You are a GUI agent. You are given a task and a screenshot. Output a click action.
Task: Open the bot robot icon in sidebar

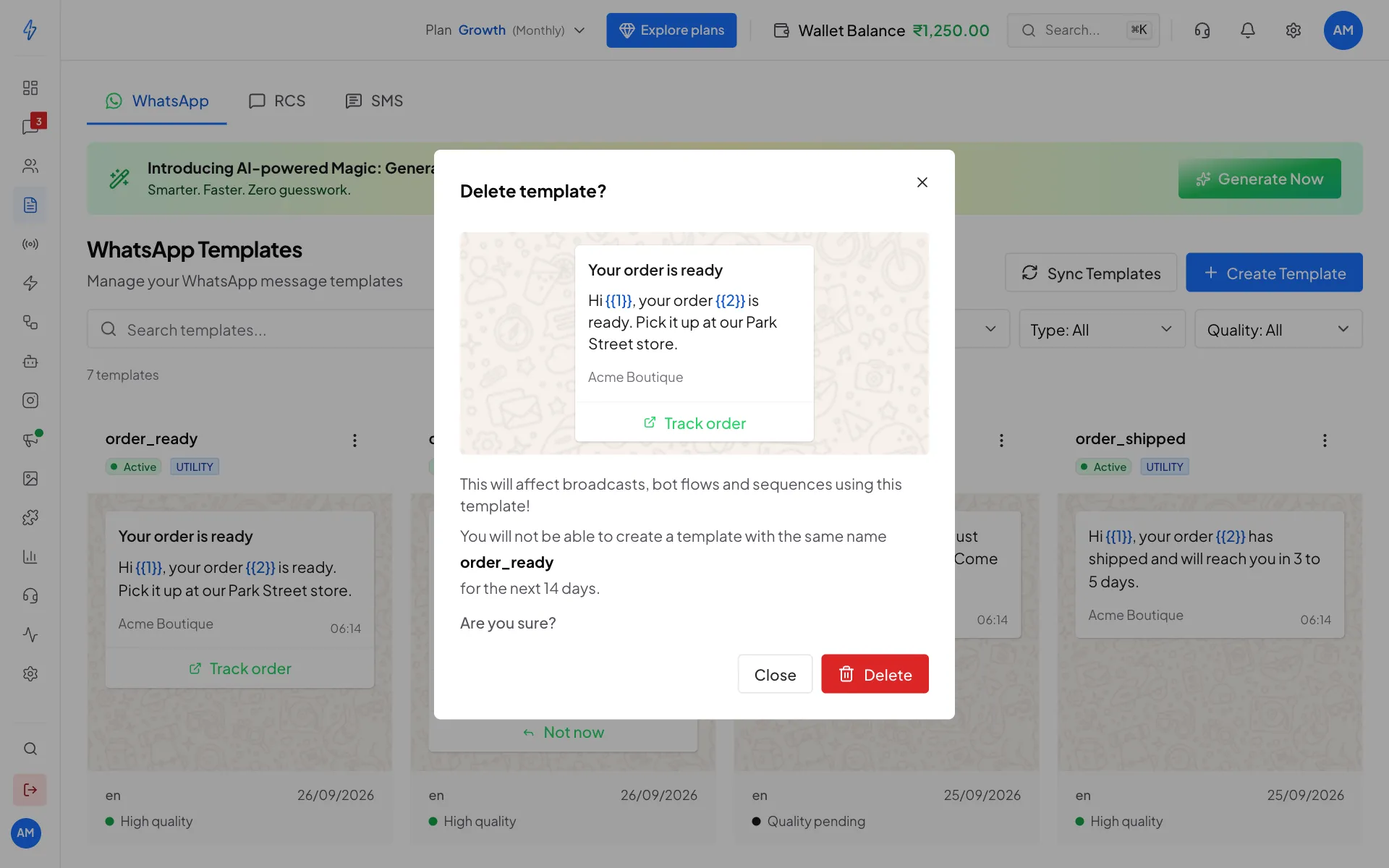pyautogui.click(x=30, y=361)
